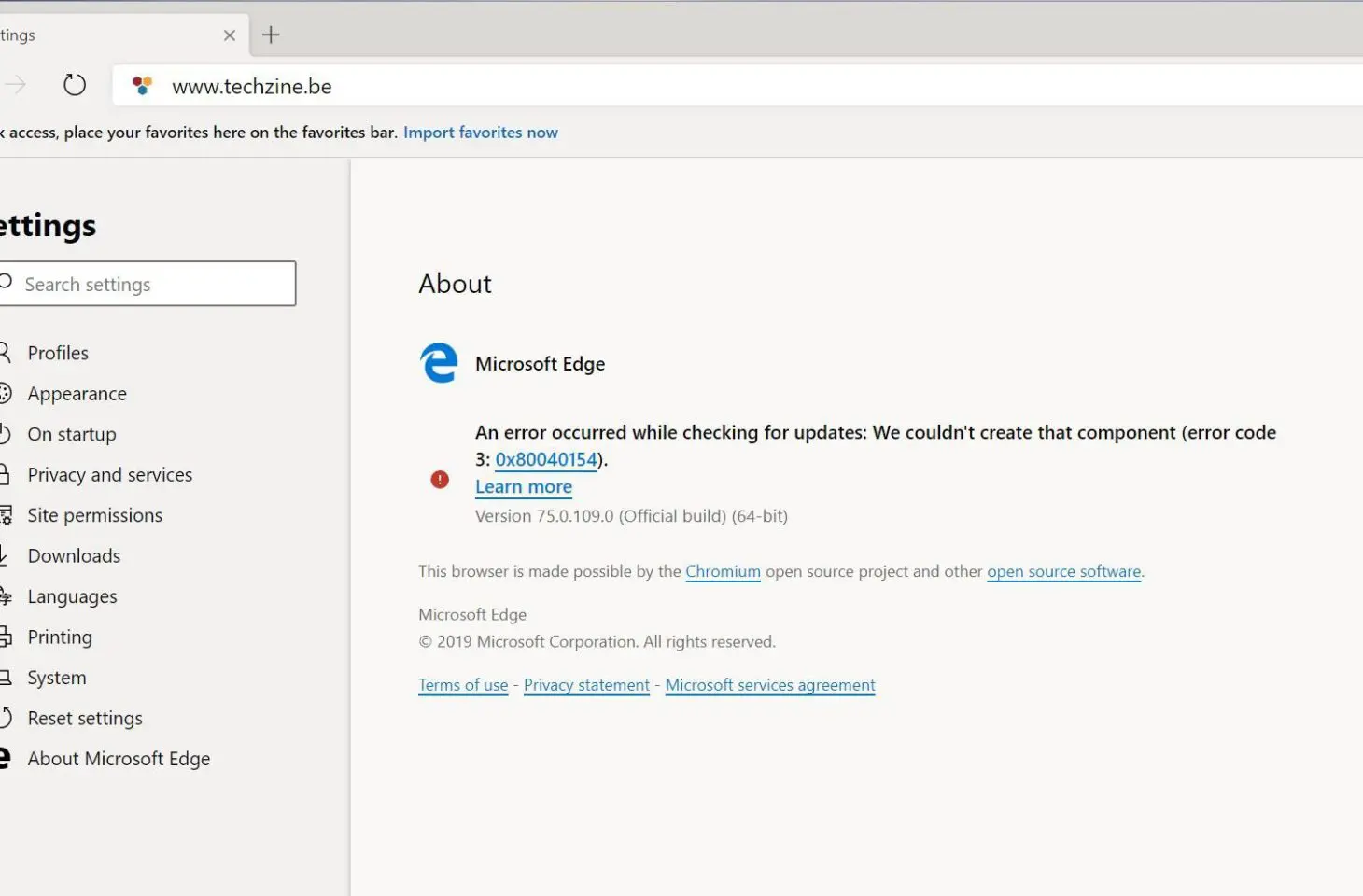Viewport: 1363px width, 896px height.
Task: Open the About Microsoft Edge section
Action: coord(119,758)
